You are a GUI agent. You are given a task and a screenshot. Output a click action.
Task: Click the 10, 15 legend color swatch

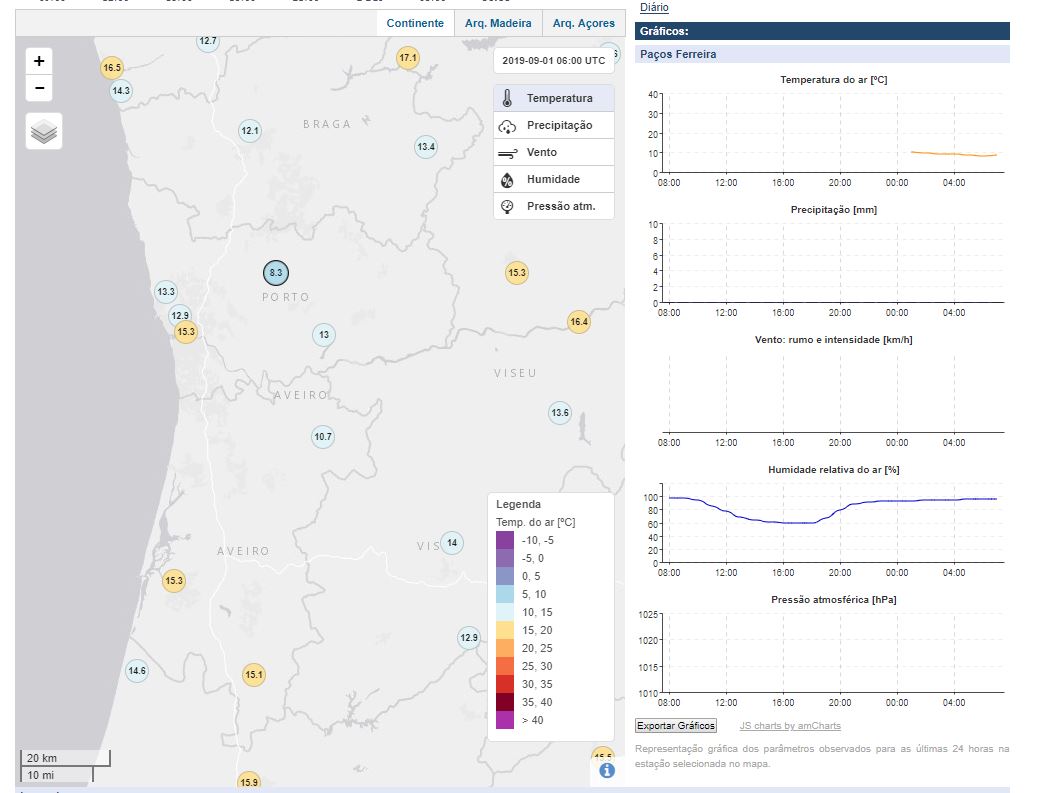(505, 612)
